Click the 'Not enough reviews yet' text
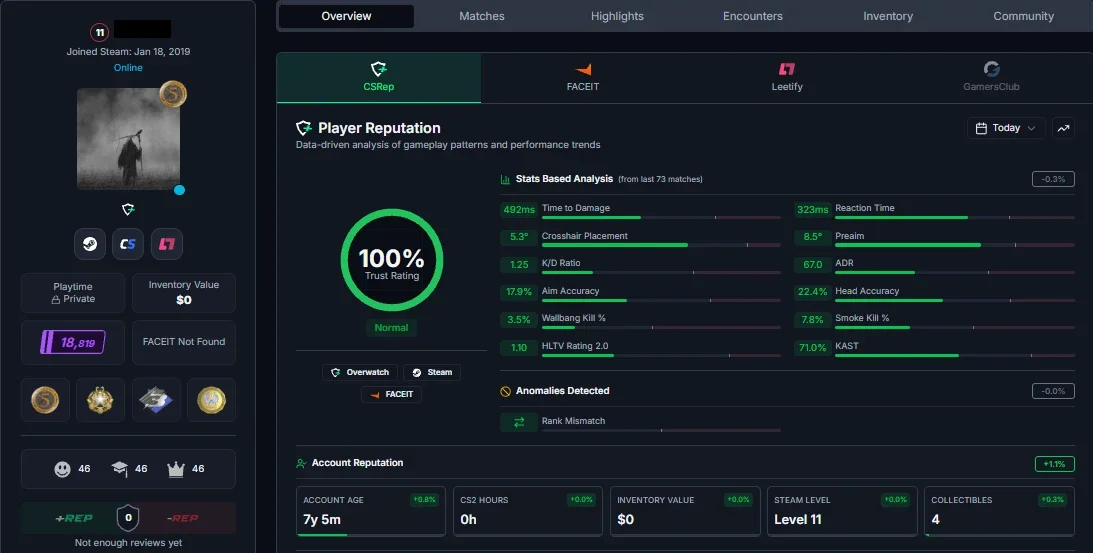This screenshot has width=1093, height=553. click(128, 543)
